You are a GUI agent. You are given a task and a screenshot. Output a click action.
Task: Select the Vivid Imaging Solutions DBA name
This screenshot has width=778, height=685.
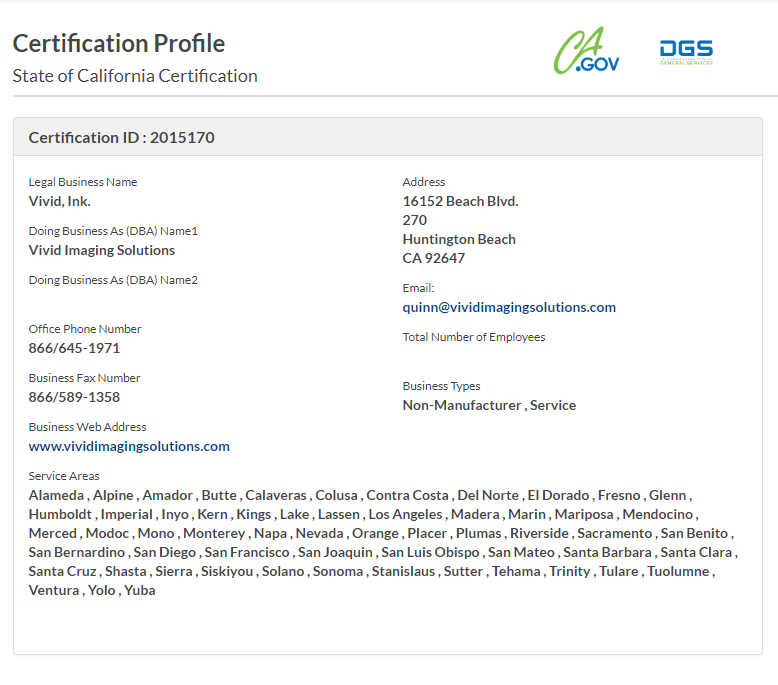click(102, 250)
